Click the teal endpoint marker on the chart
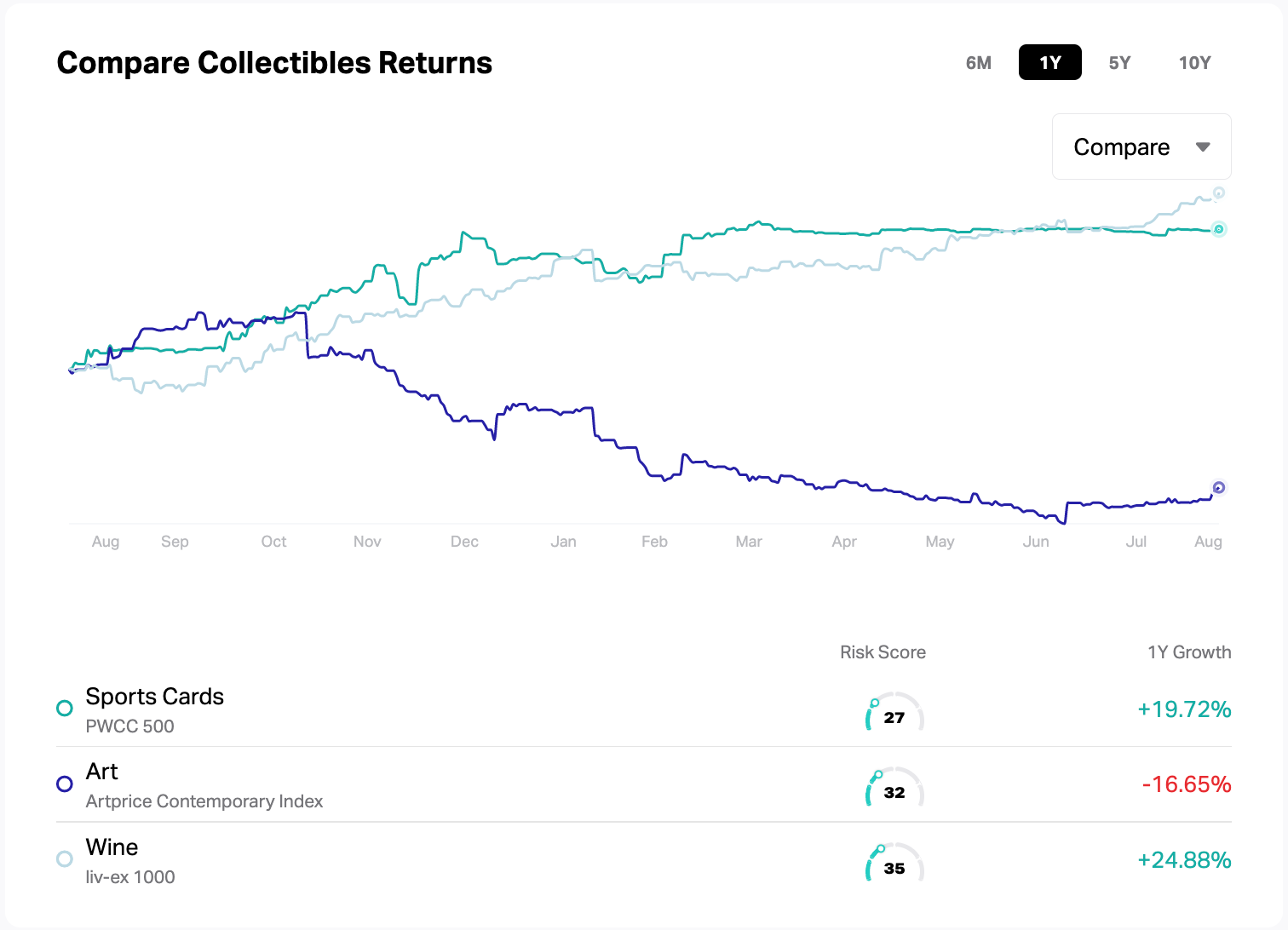Viewport: 1288px width, 930px height. tap(1218, 228)
